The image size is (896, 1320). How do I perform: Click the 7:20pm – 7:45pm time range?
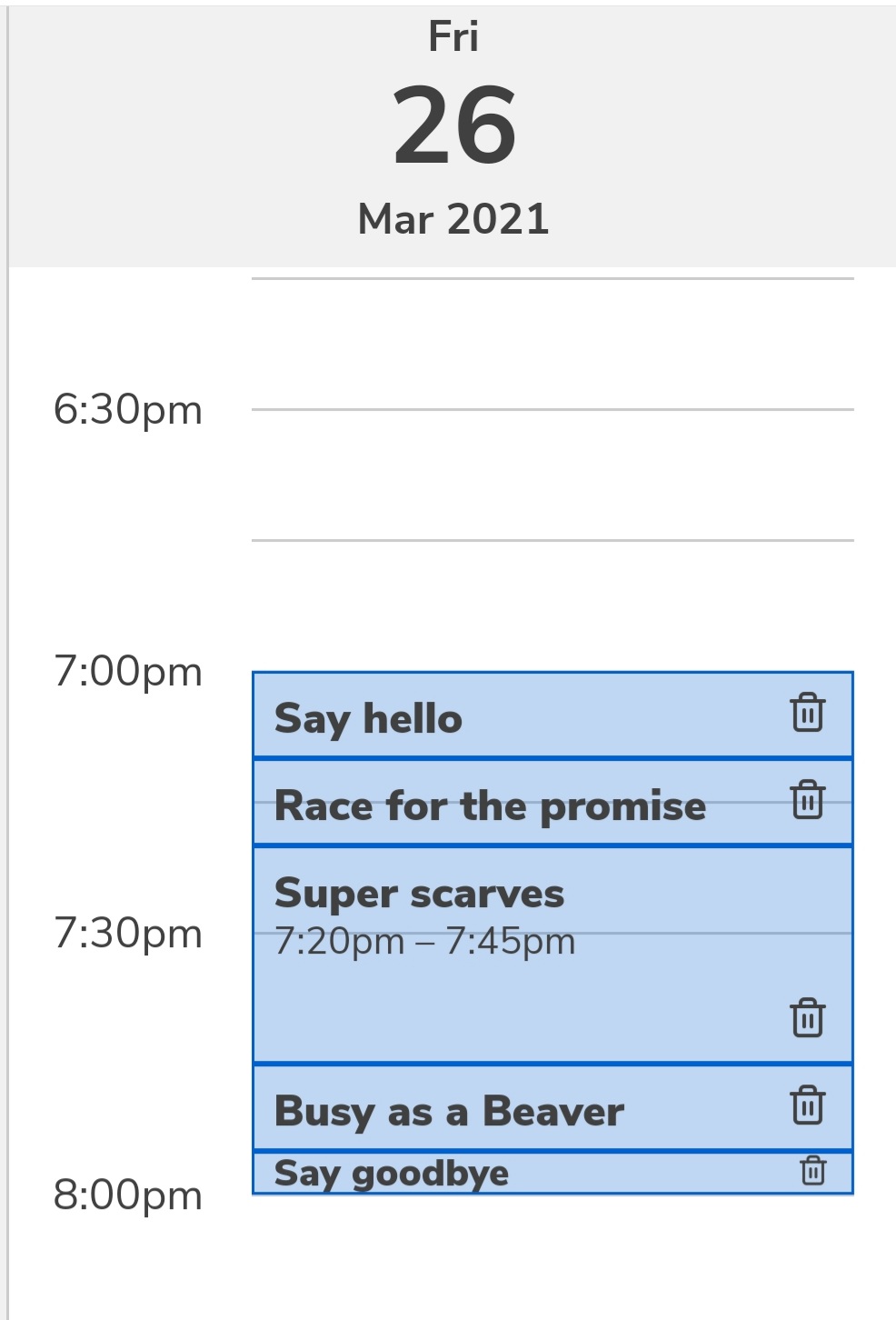tap(424, 942)
